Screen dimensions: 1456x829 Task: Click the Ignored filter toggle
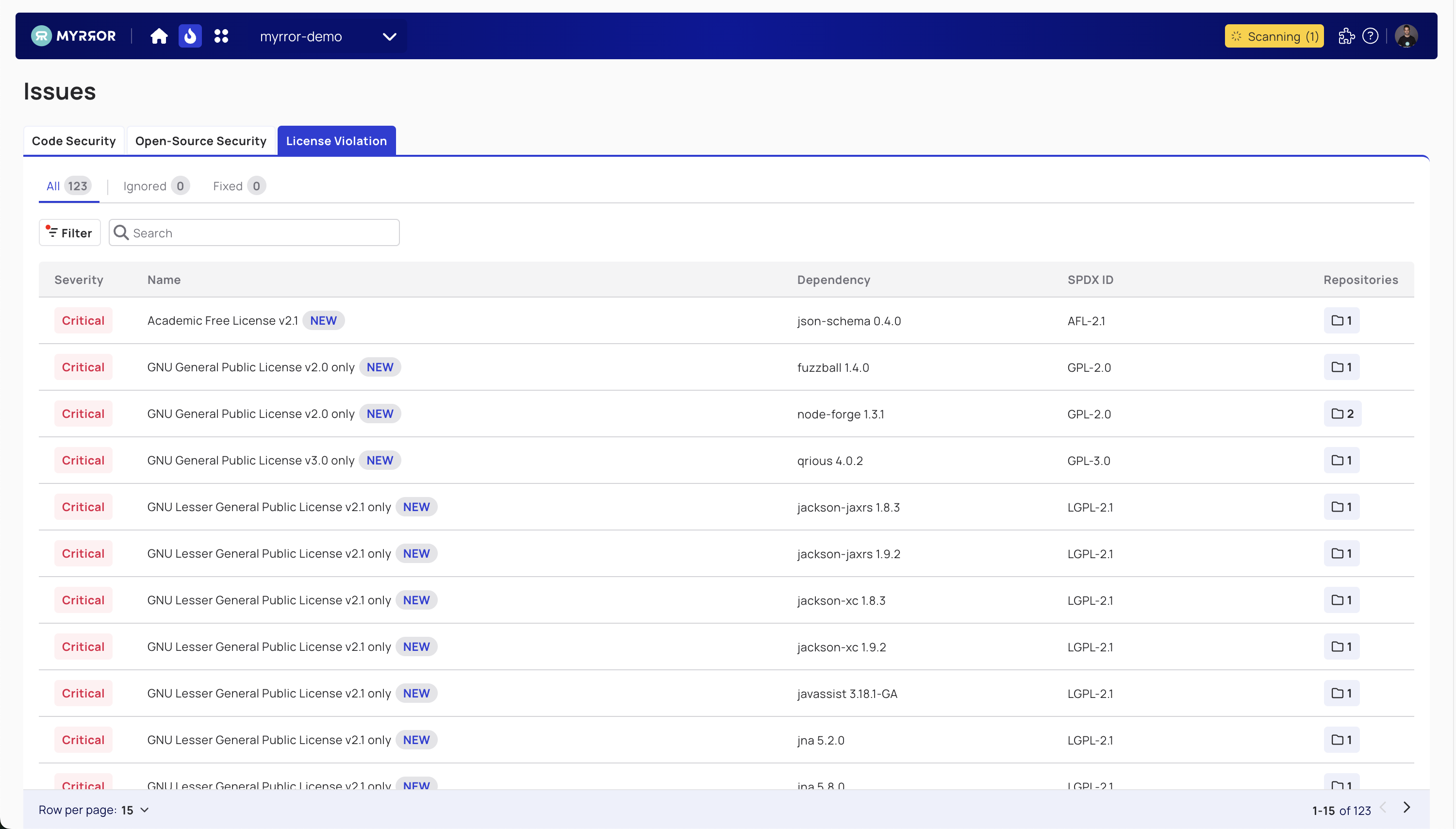pyautogui.click(x=154, y=186)
